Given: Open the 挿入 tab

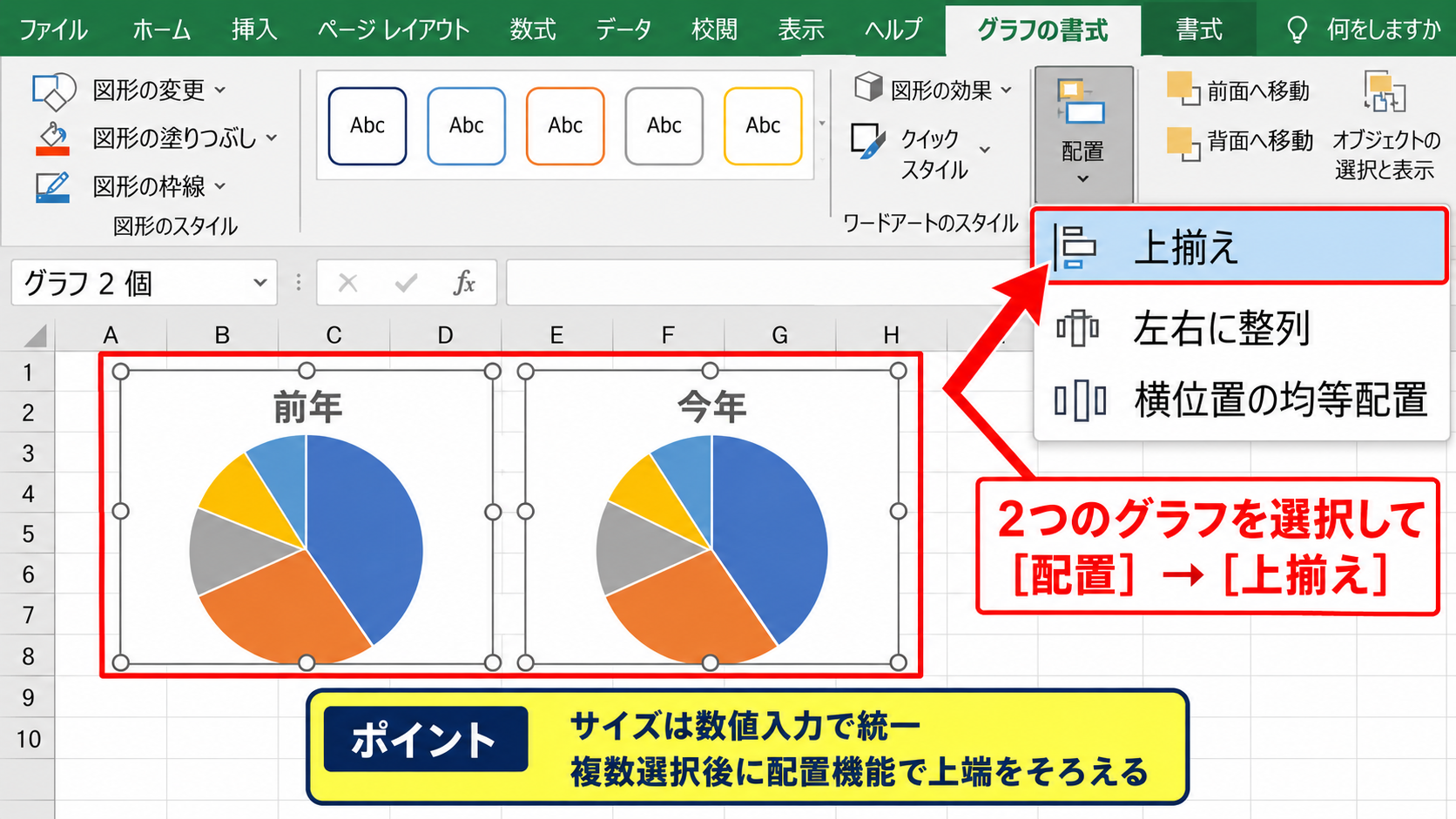Looking at the screenshot, I should click(x=254, y=30).
